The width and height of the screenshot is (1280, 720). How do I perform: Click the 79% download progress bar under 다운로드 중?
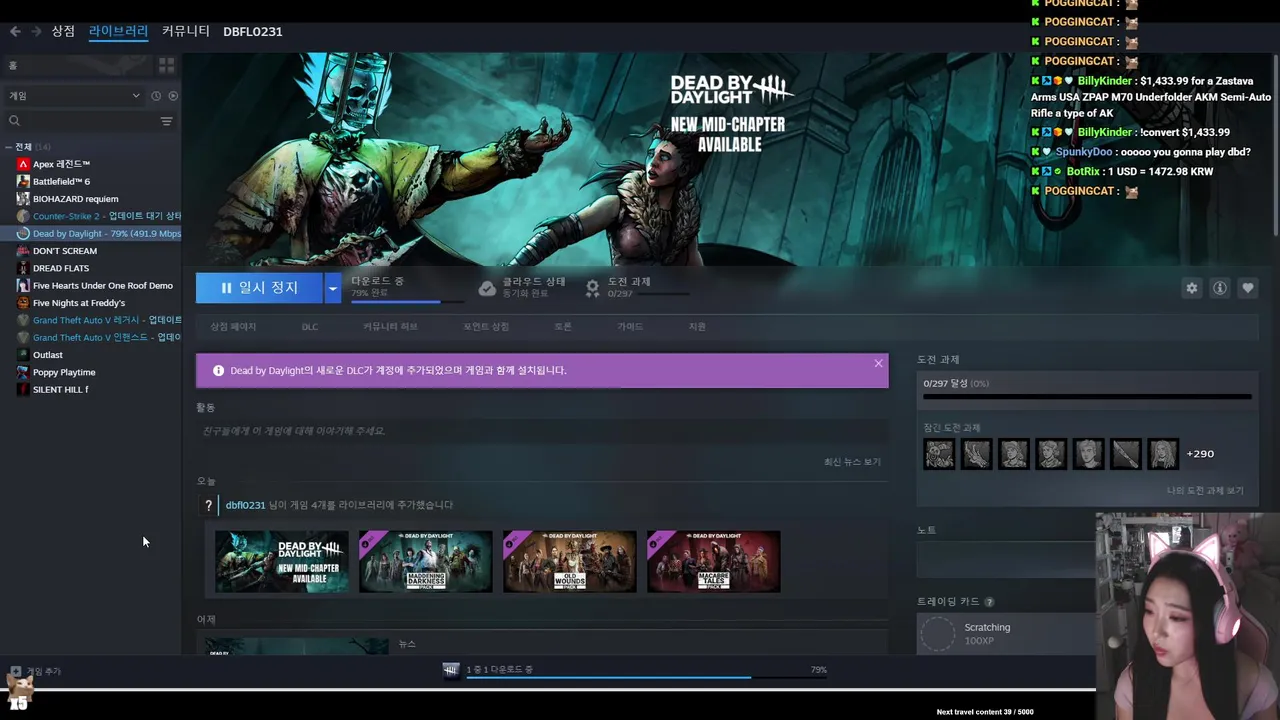click(407, 301)
